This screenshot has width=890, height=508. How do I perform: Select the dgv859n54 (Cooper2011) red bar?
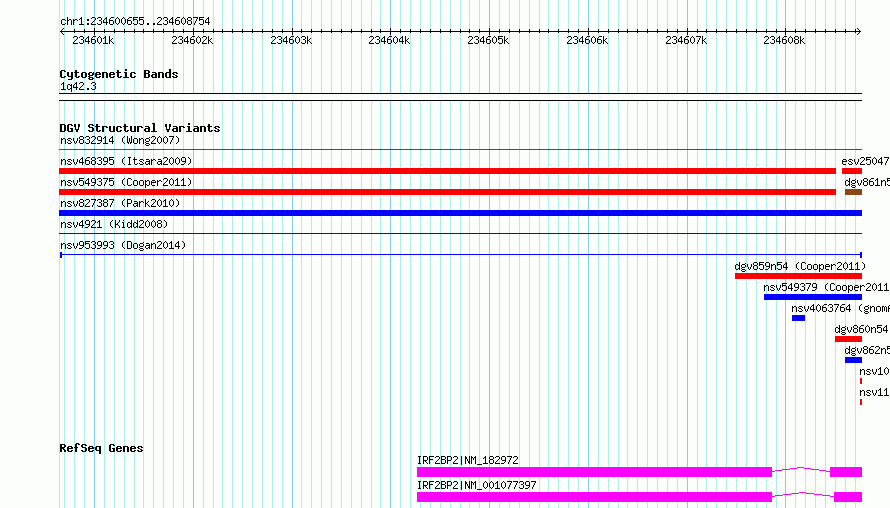point(799,276)
